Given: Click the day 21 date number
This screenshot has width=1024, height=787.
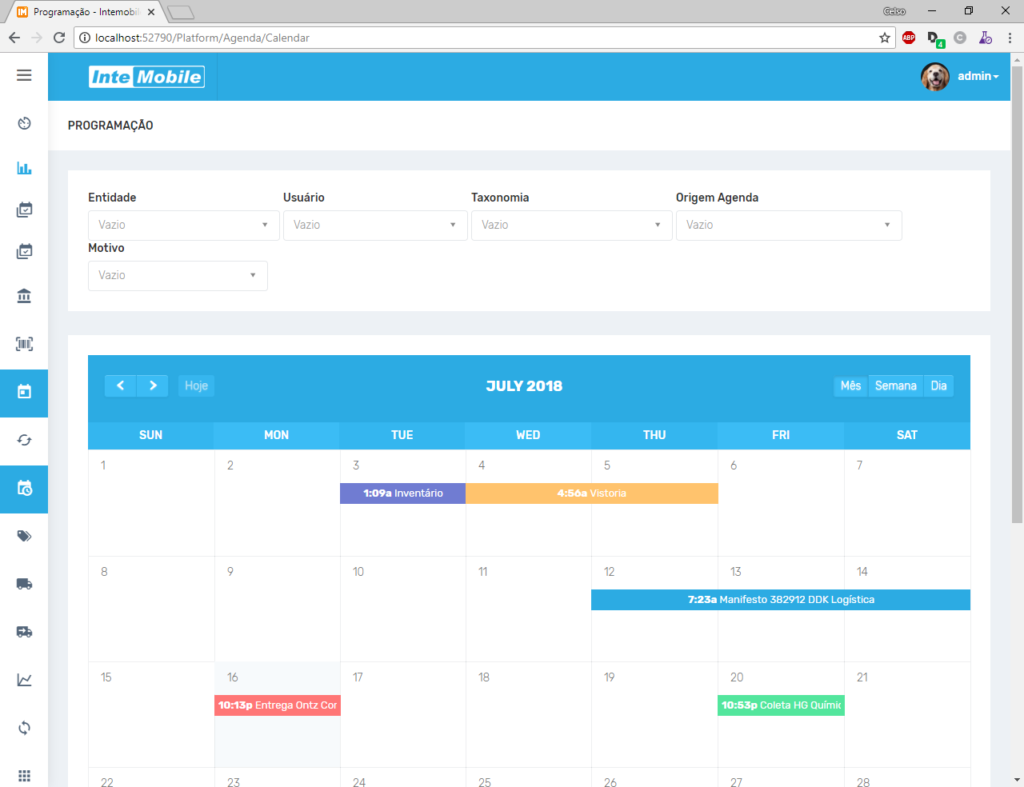Looking at the screenshot, I should click(862, 677).
